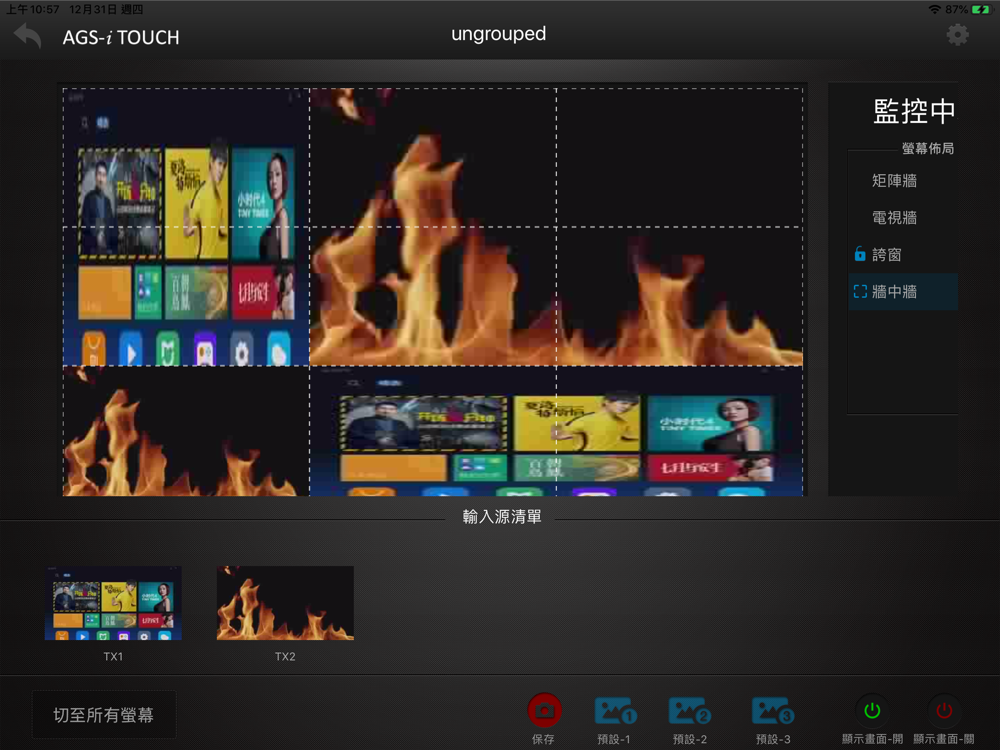Click the 保存 label

point(543,739)
